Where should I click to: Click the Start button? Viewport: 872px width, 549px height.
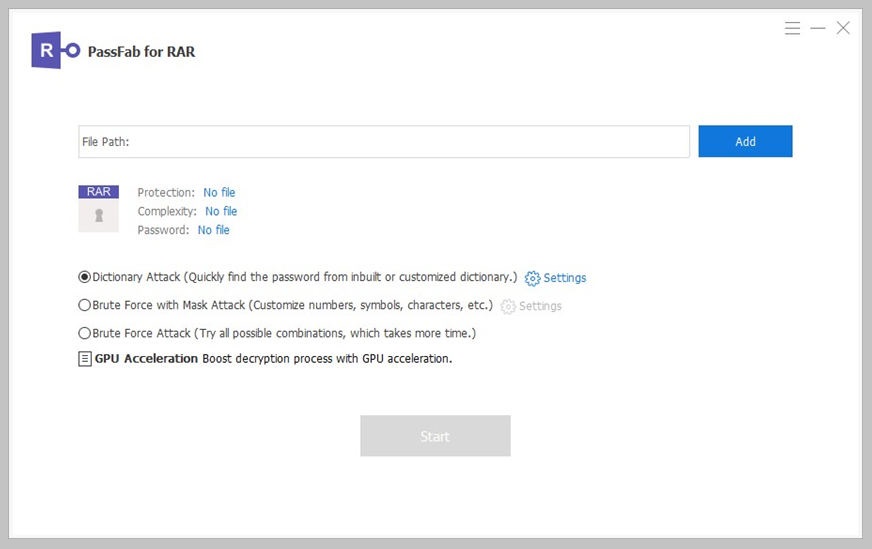[435, 436]
